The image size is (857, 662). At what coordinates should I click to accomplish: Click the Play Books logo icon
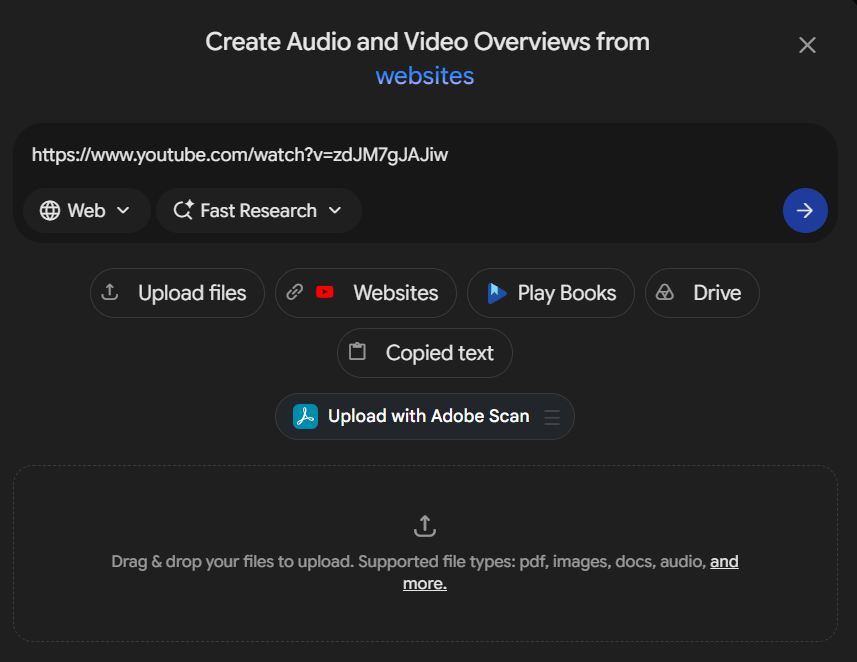[x=496, y=294]
